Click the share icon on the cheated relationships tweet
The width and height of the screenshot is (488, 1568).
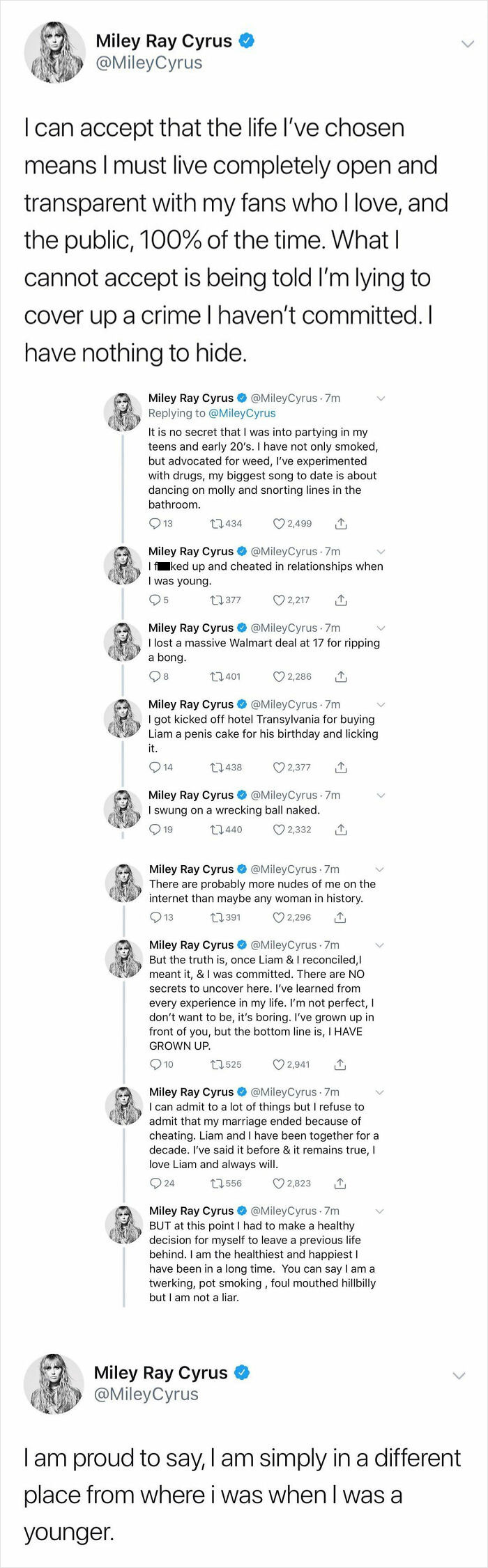point(340,600)
